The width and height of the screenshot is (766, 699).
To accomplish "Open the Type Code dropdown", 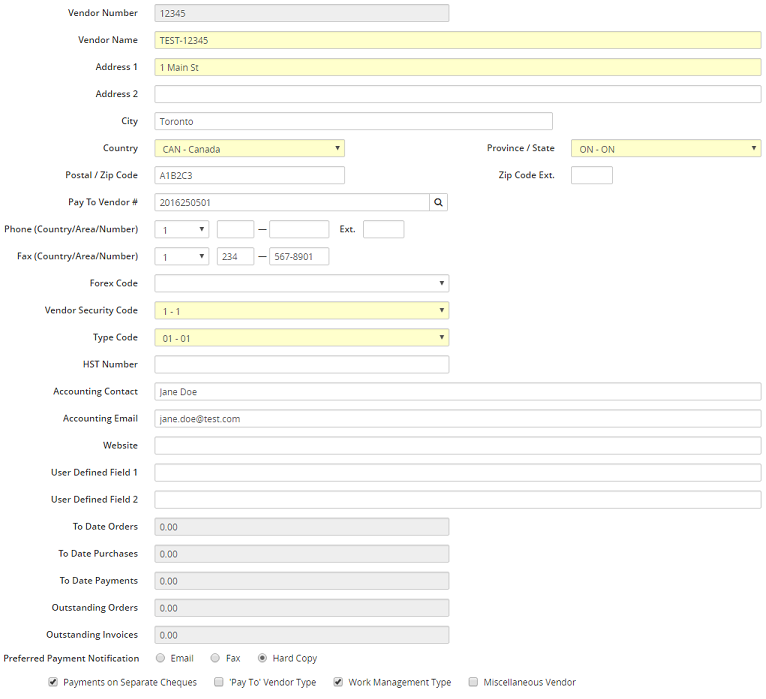I will point(301,337).
